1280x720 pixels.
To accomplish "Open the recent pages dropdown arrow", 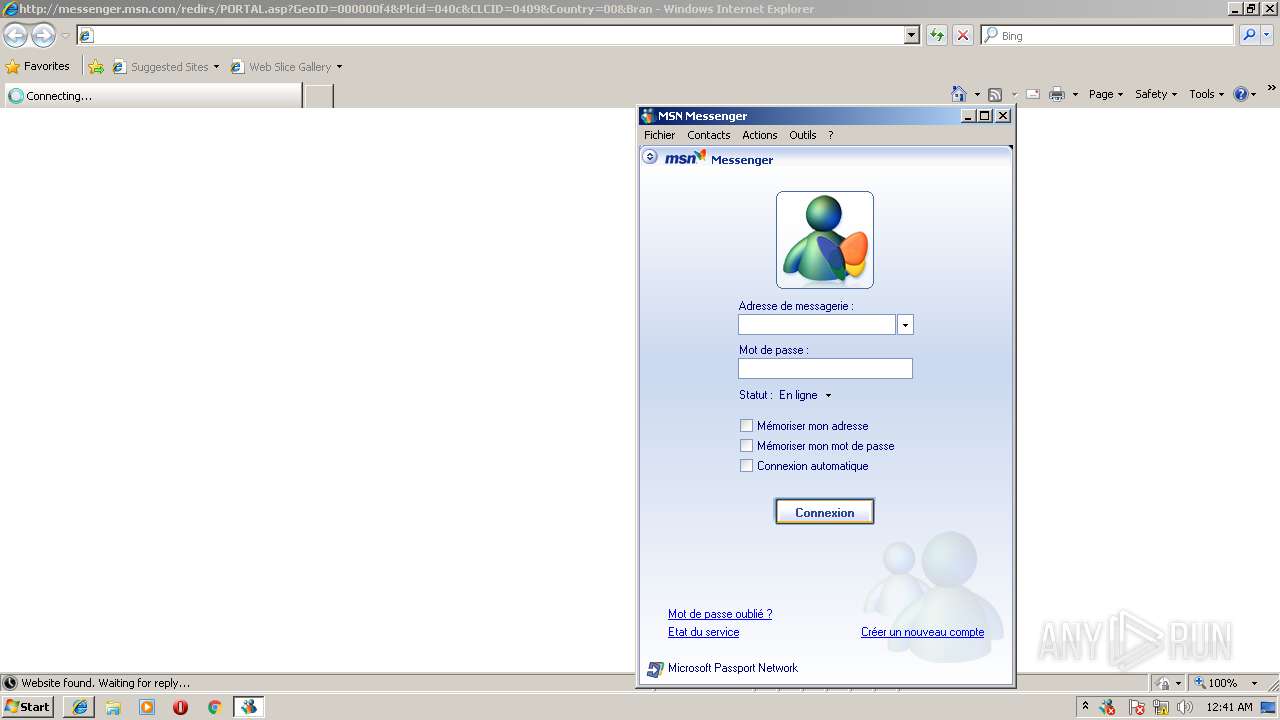I will 65,36.
